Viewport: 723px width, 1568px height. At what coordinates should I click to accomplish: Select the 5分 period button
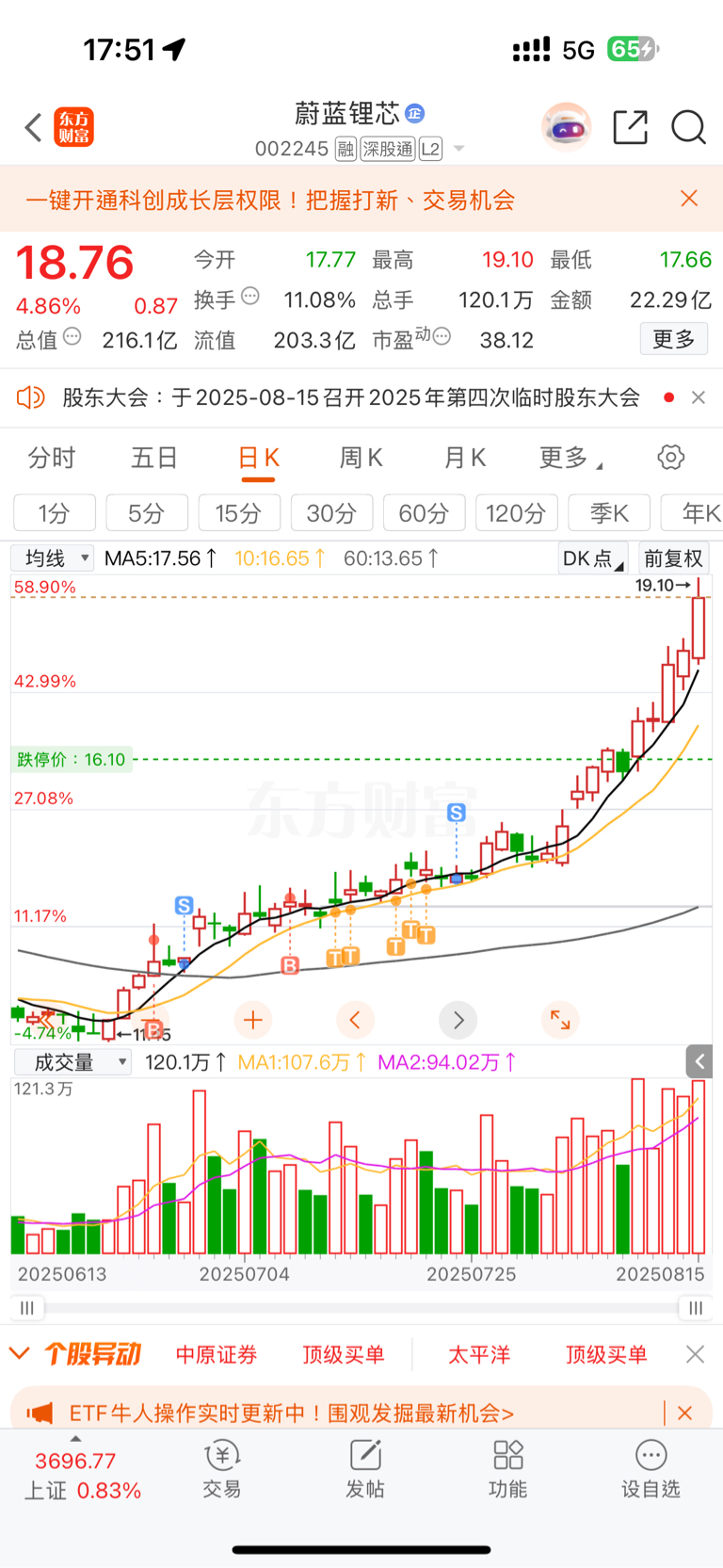tap(147, 513)
